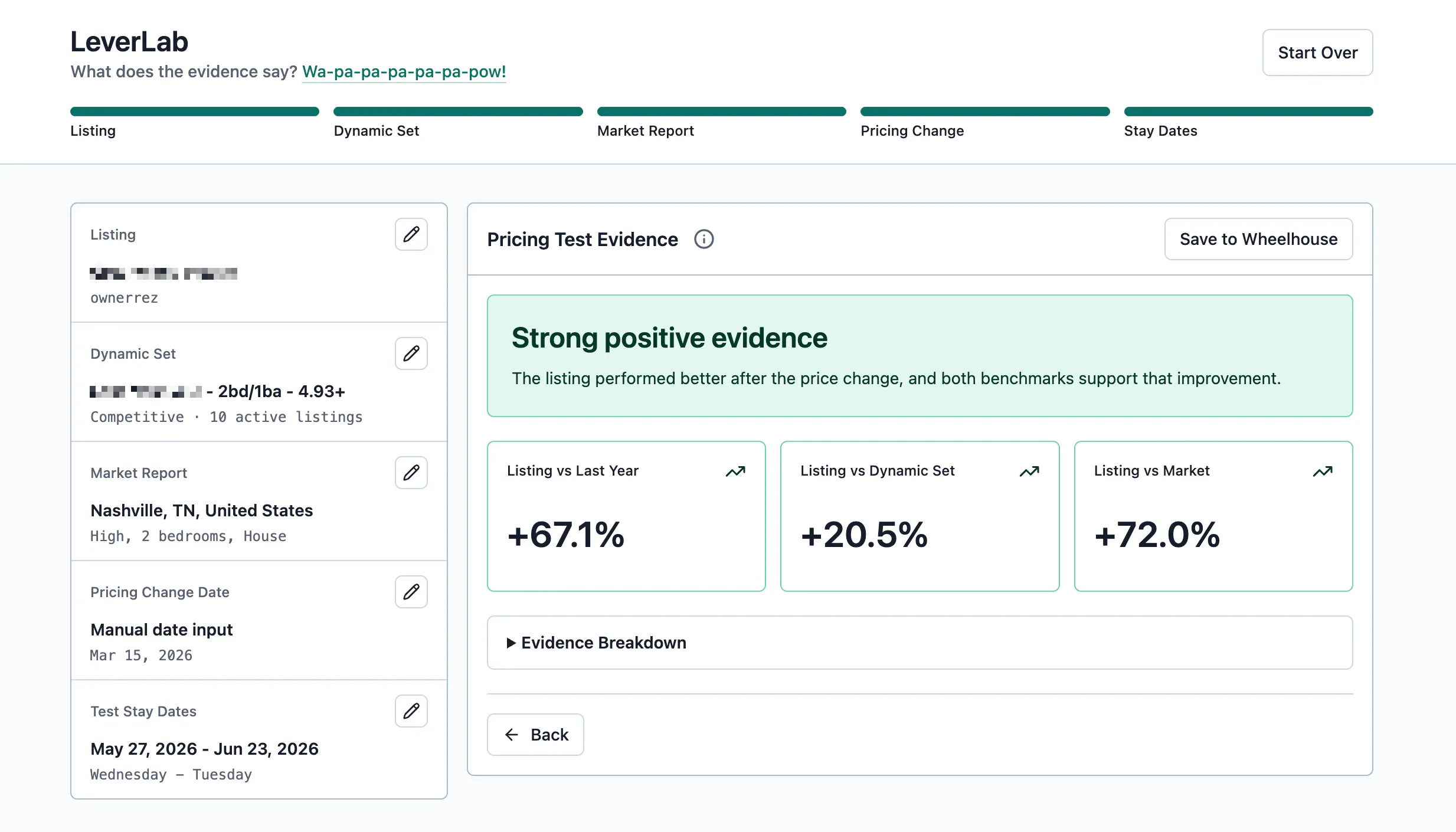Select the Listing vs Last Year card
This screenshot has height=832, width=1456.
[626, 516]
